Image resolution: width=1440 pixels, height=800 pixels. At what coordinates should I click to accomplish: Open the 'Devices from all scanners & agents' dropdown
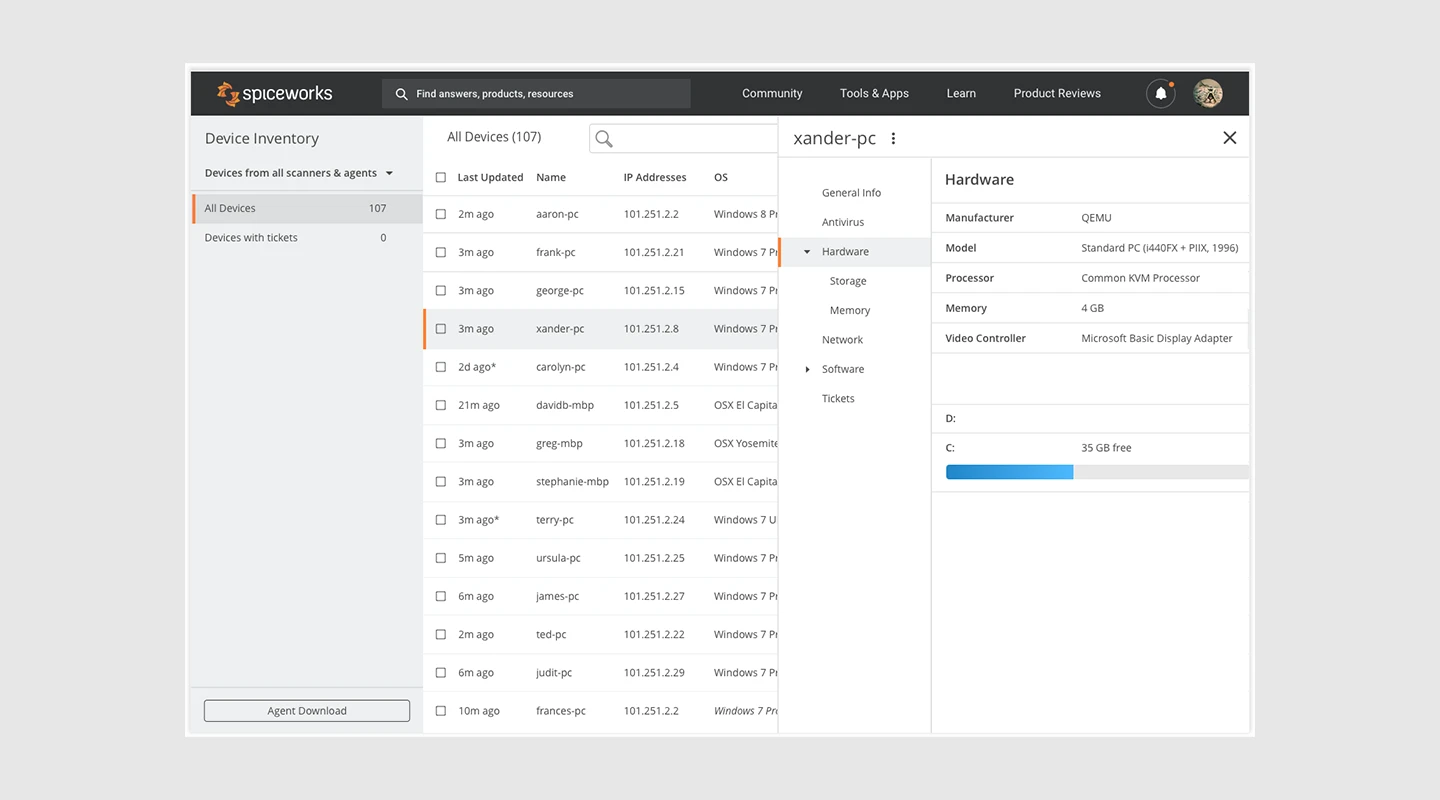299,173
